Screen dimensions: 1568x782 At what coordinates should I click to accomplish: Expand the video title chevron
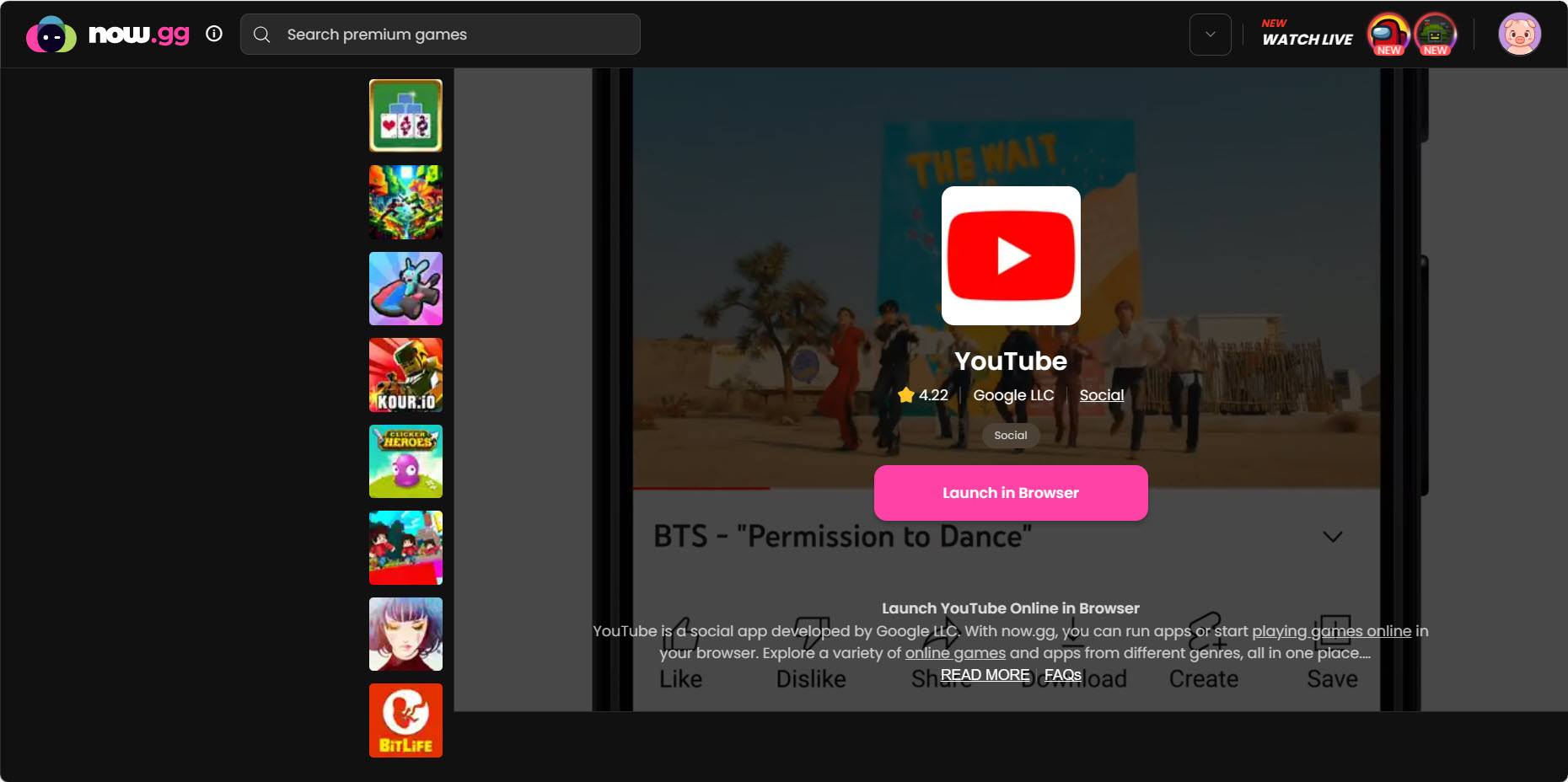1333,537
